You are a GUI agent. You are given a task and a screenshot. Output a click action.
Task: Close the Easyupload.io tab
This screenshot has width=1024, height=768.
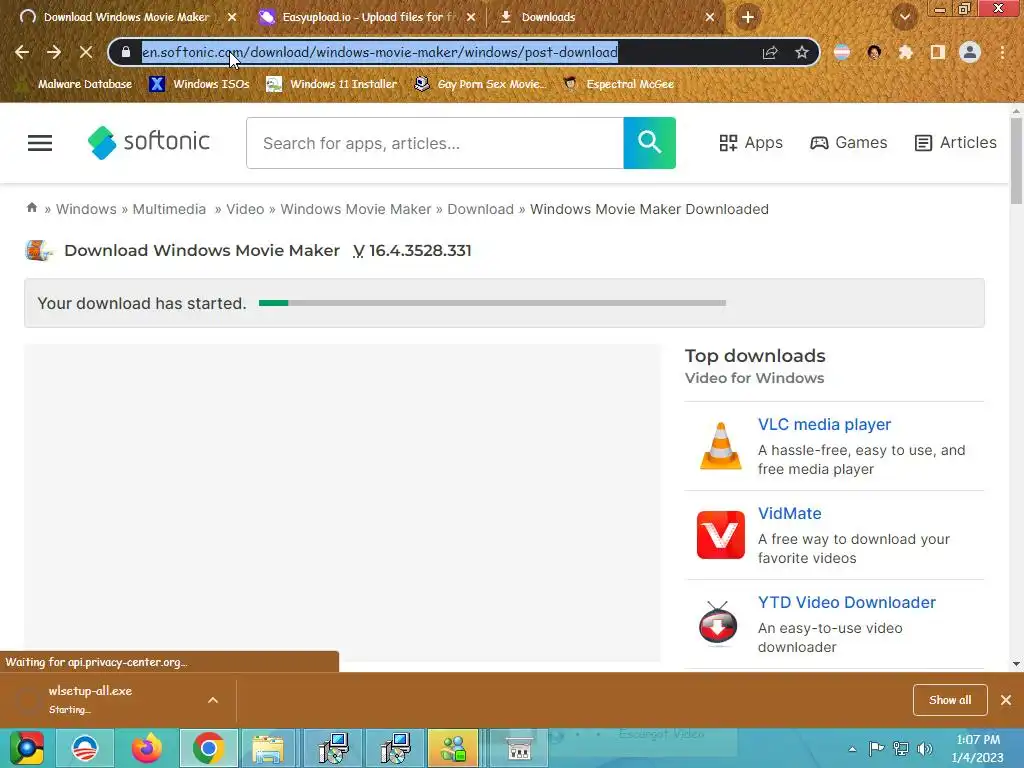pos(472,17)
